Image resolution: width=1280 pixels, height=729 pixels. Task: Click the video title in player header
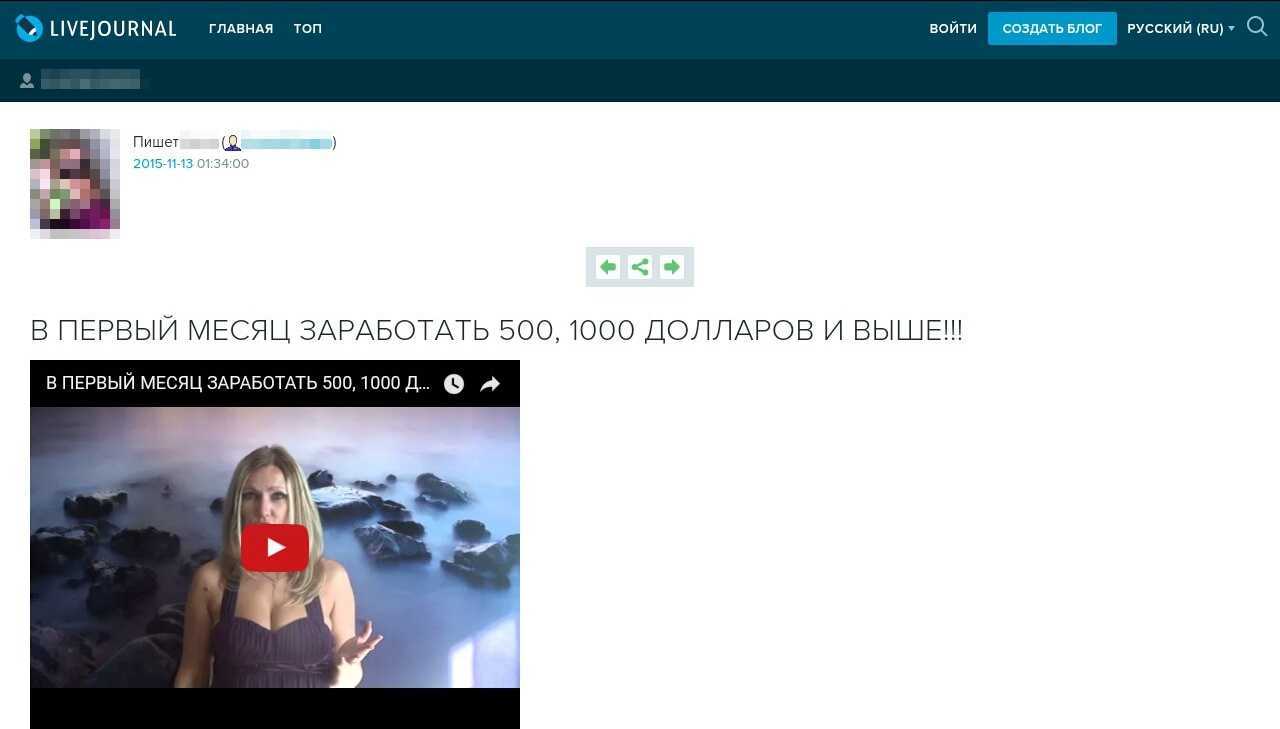point(238,384)
